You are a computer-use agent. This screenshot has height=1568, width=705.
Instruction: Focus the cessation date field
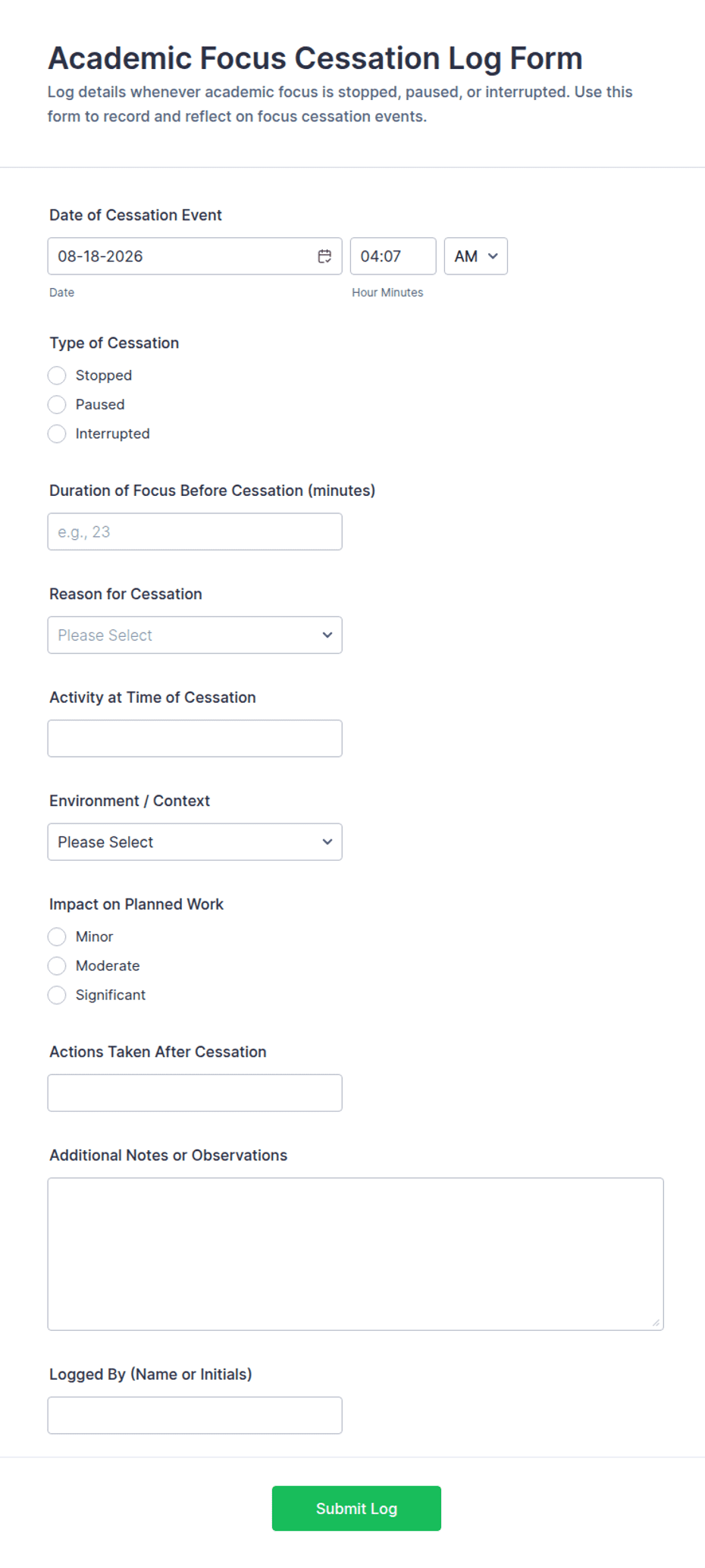tap(195, 256)
